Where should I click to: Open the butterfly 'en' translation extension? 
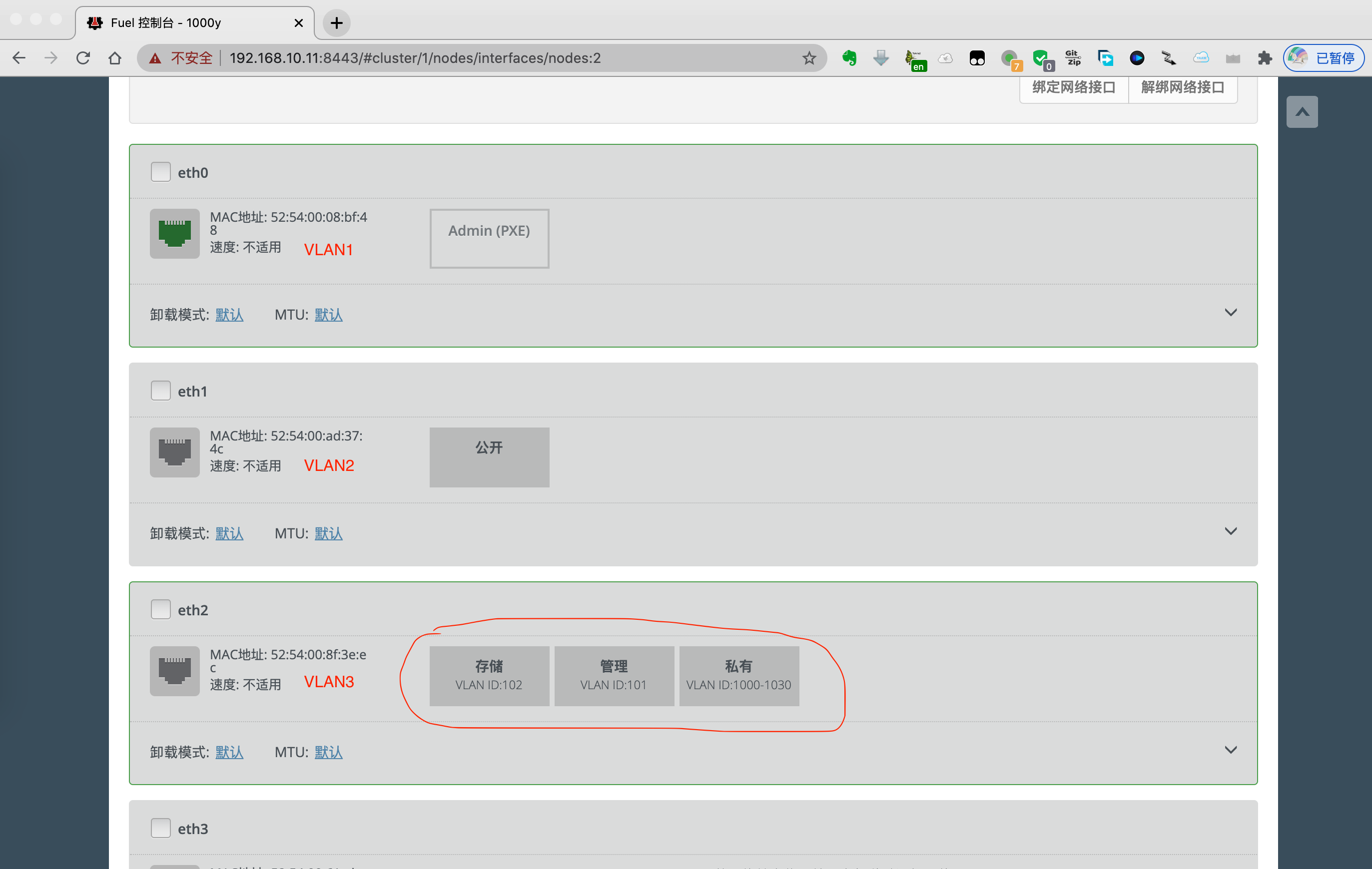pos(915,59)
